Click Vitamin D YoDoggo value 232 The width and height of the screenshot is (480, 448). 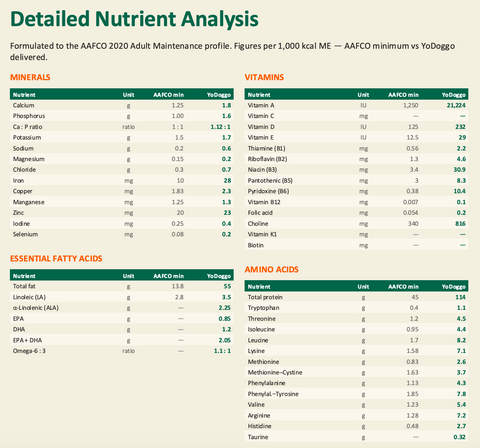pos(461,127)
